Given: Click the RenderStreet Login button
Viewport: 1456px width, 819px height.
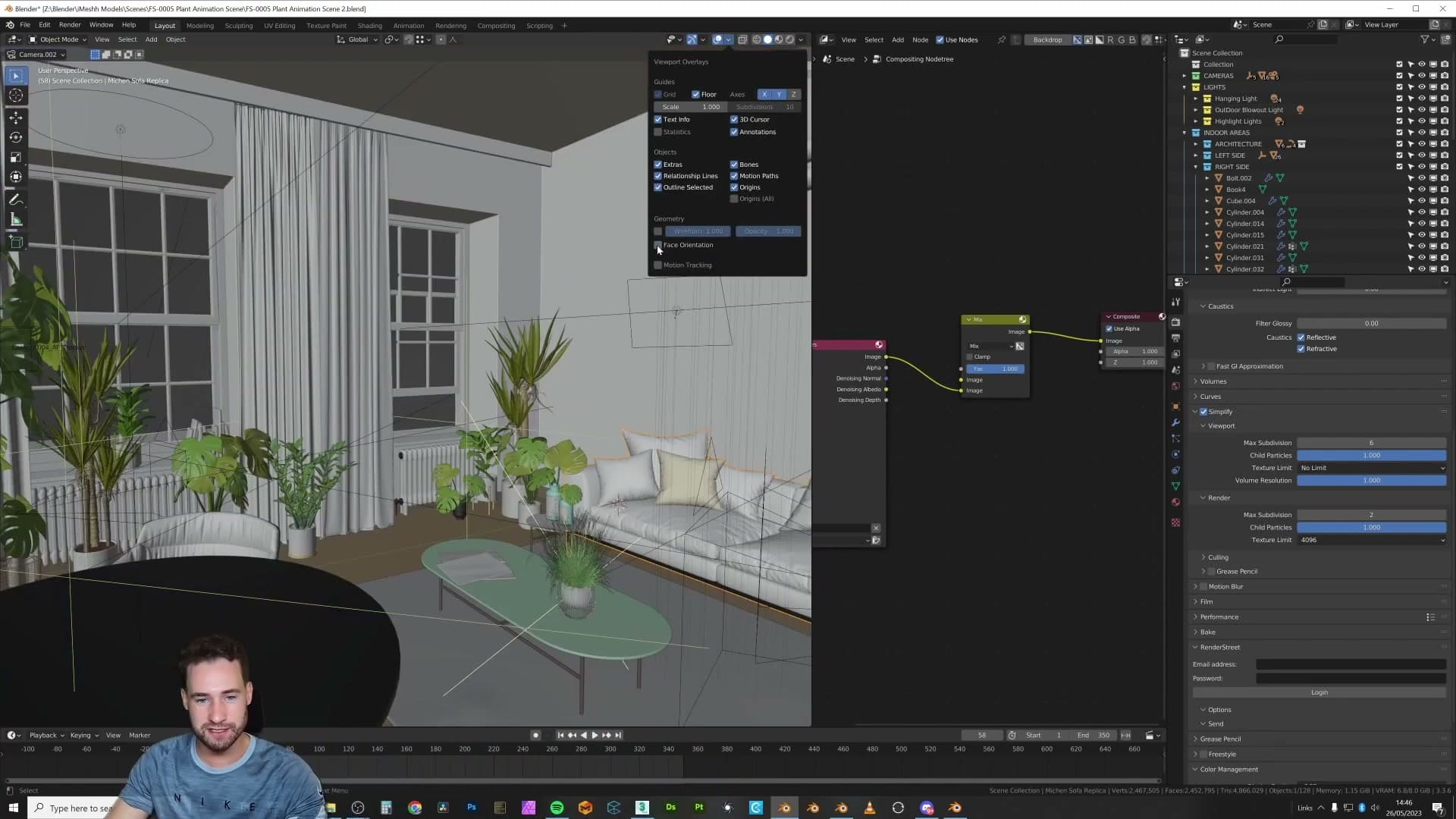Looking at the screenshot, I should click(x=1319, y=692).
